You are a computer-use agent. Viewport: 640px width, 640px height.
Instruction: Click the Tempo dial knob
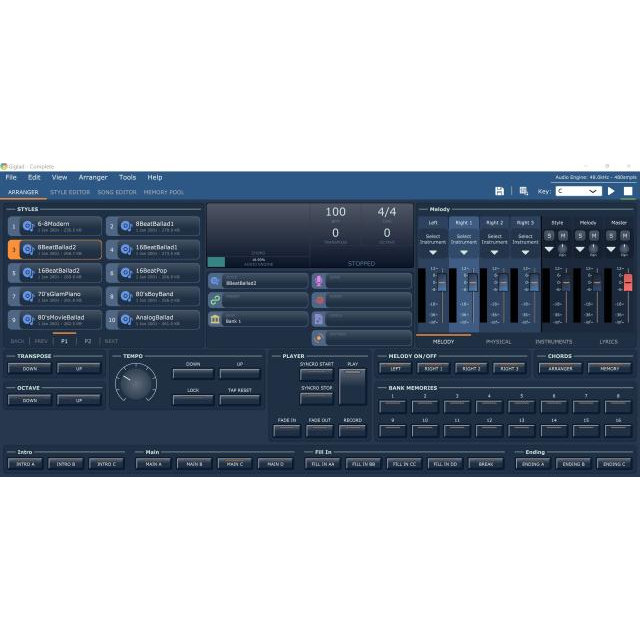coord(136,383)
